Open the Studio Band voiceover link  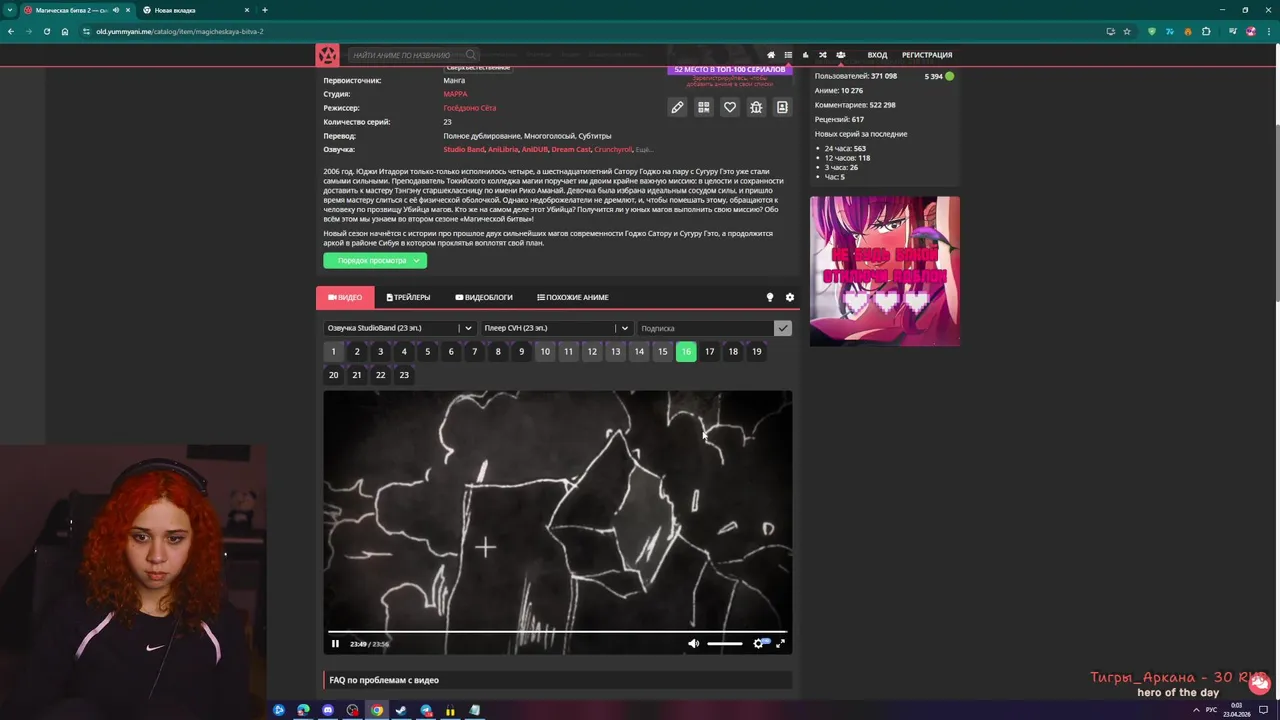tap(464, 150)
